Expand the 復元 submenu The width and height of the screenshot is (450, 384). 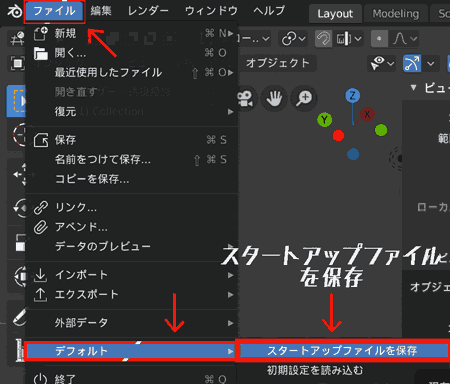coord(132,111)
